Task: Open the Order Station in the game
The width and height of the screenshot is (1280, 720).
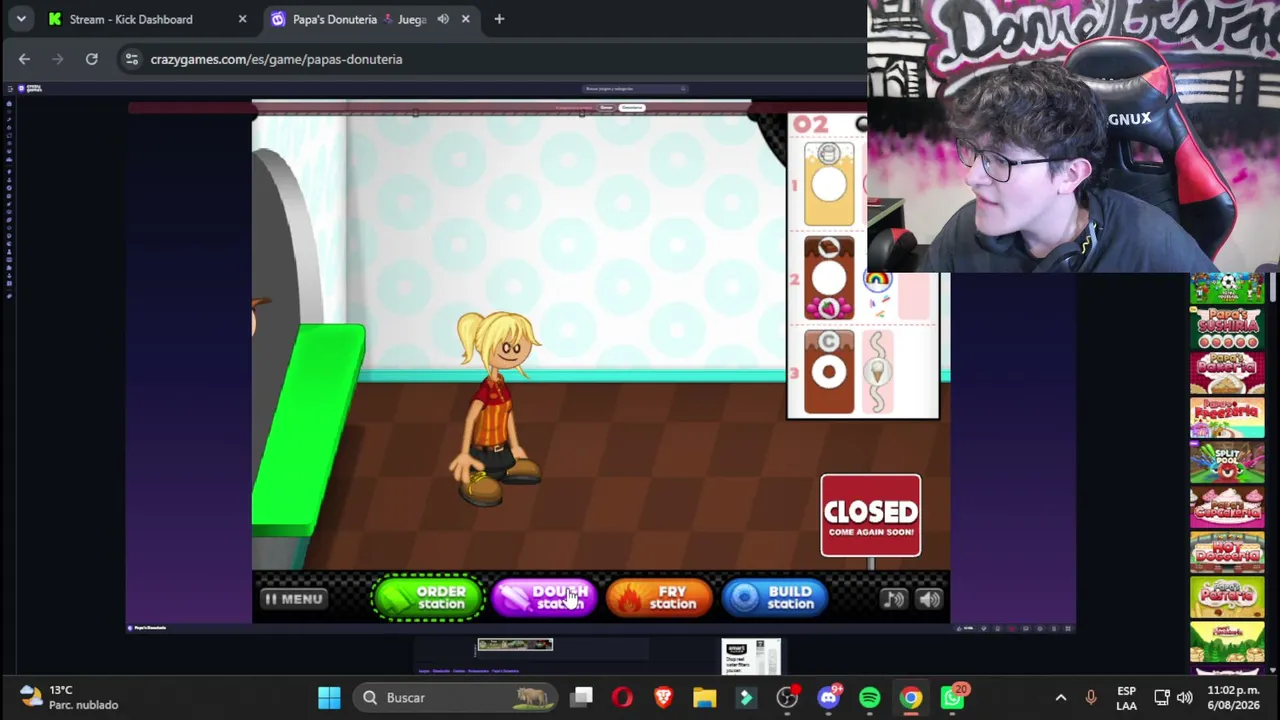Action: pos(428,598)
